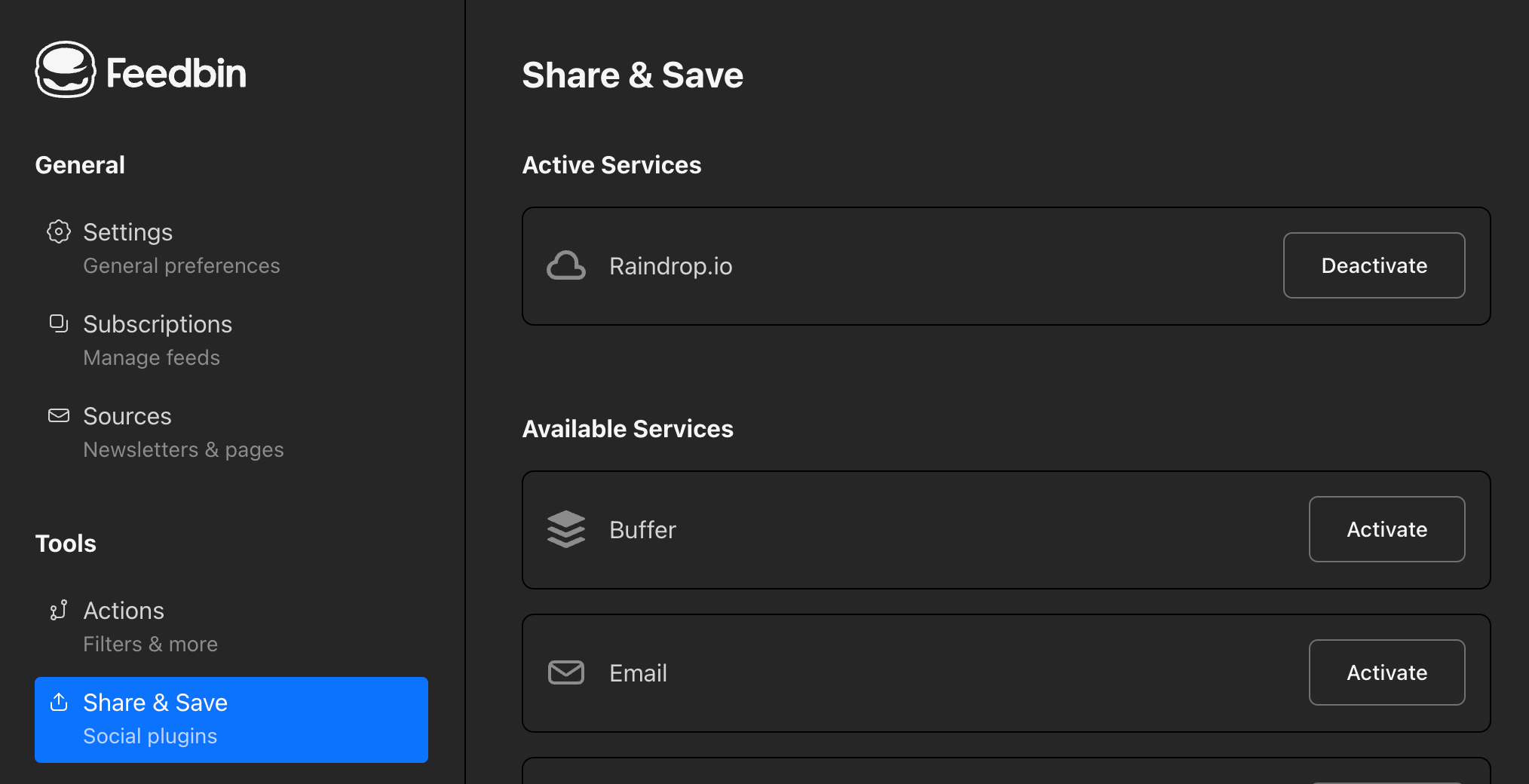Click the Buffer service name

[x=642, y=530]
